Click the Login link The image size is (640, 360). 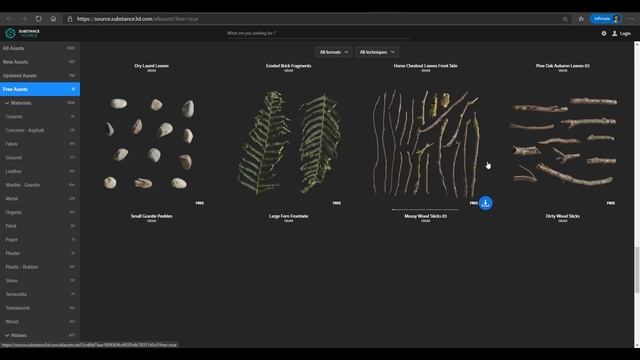pos(625,33)
